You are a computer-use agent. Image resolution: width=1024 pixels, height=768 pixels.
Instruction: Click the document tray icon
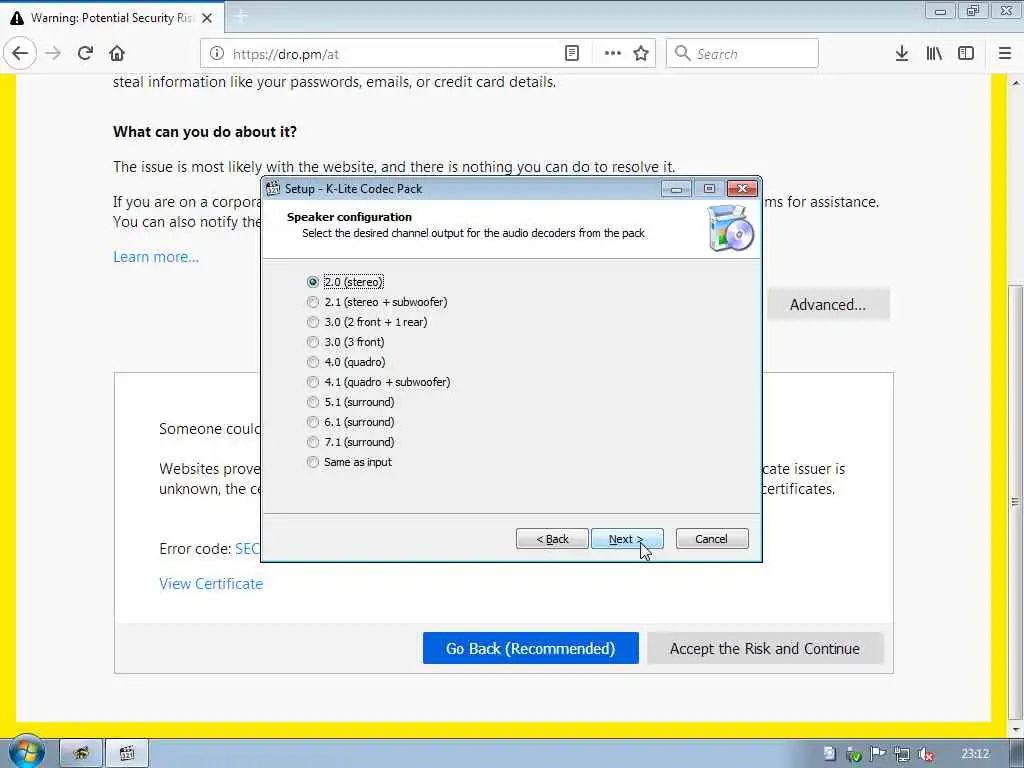click(x=829, y=754)
